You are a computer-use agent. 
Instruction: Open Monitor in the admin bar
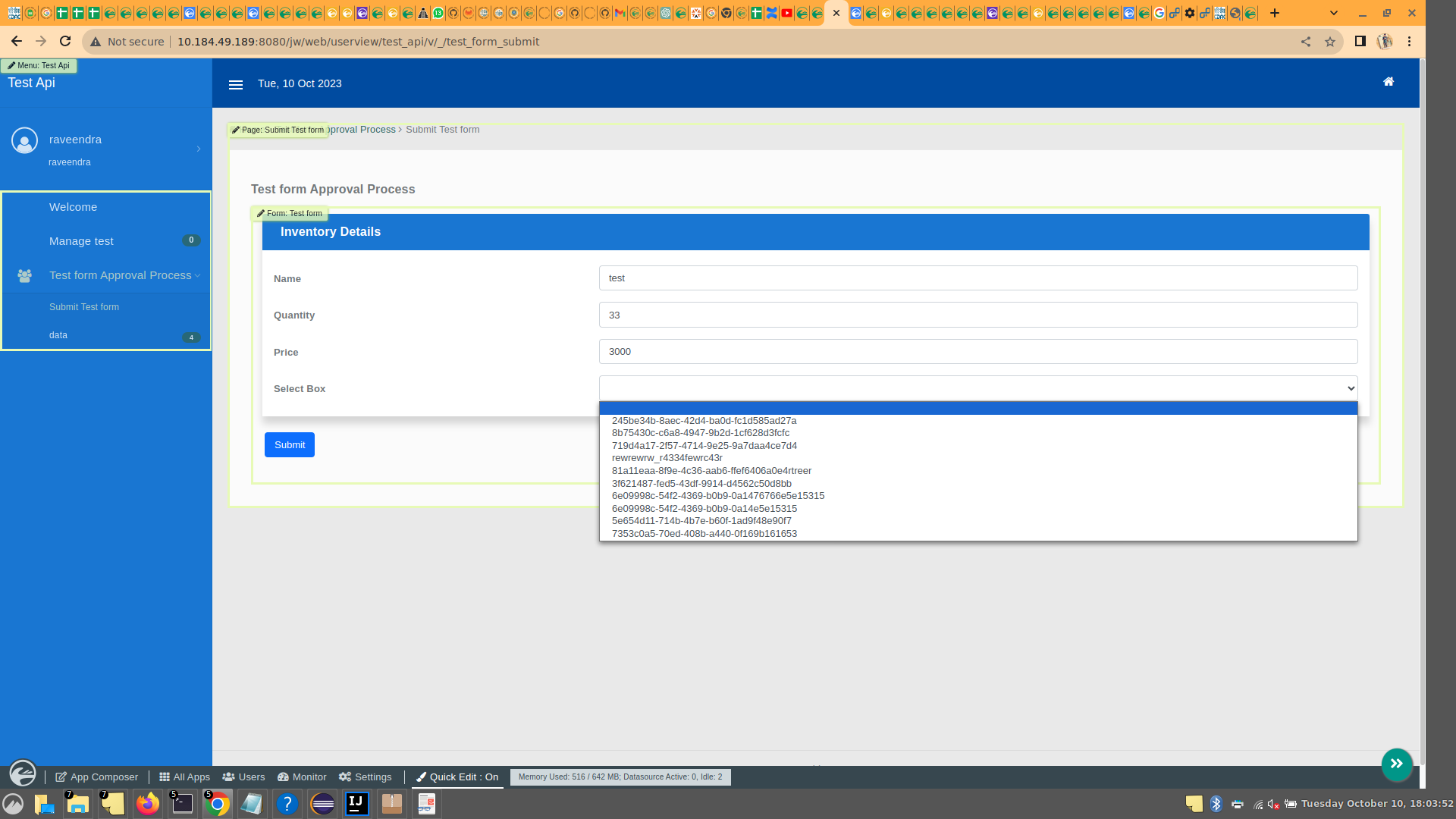click(x=302, y=777)
